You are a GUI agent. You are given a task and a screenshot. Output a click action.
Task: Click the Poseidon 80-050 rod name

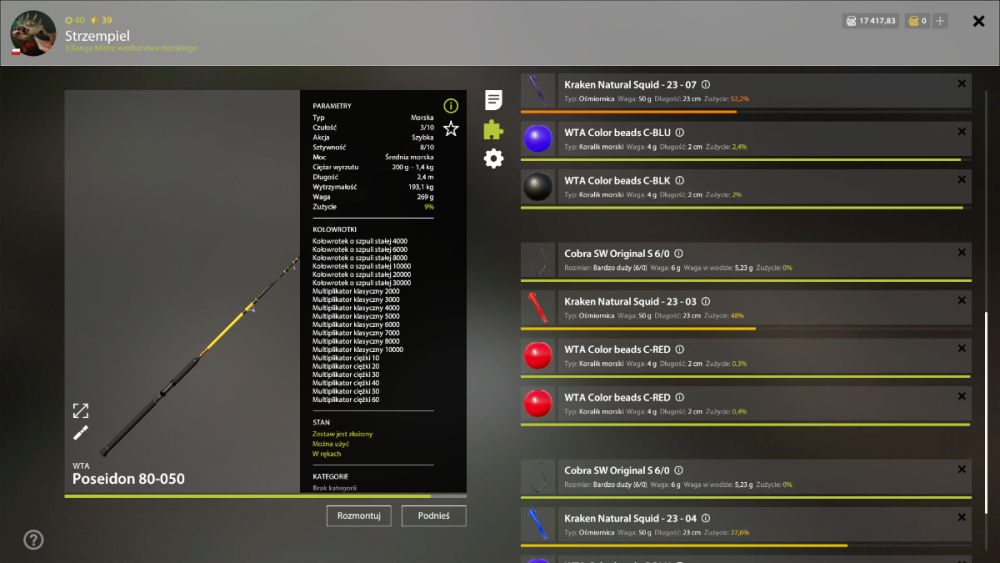click(128, 479)
